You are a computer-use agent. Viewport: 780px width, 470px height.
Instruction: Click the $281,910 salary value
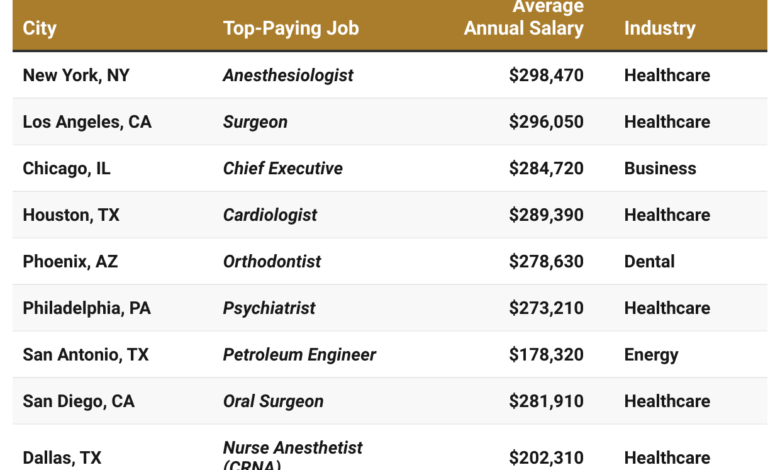point(546,401)
